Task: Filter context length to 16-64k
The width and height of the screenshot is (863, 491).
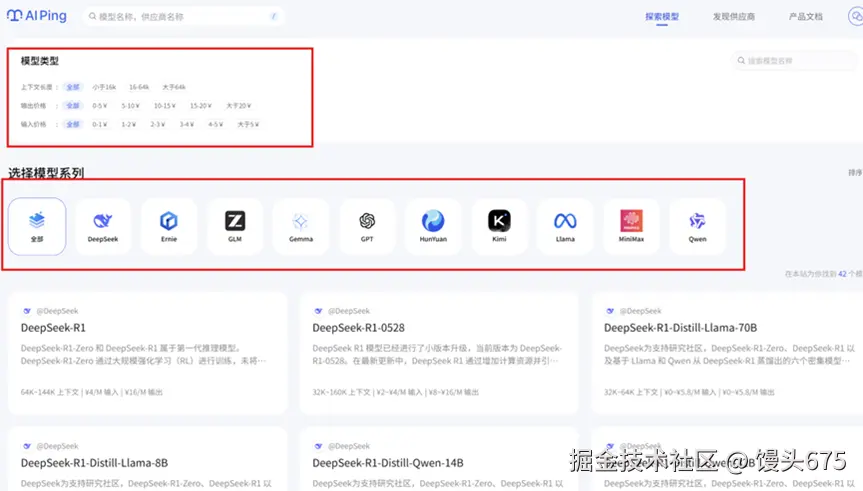Action: tap(139, 87)
